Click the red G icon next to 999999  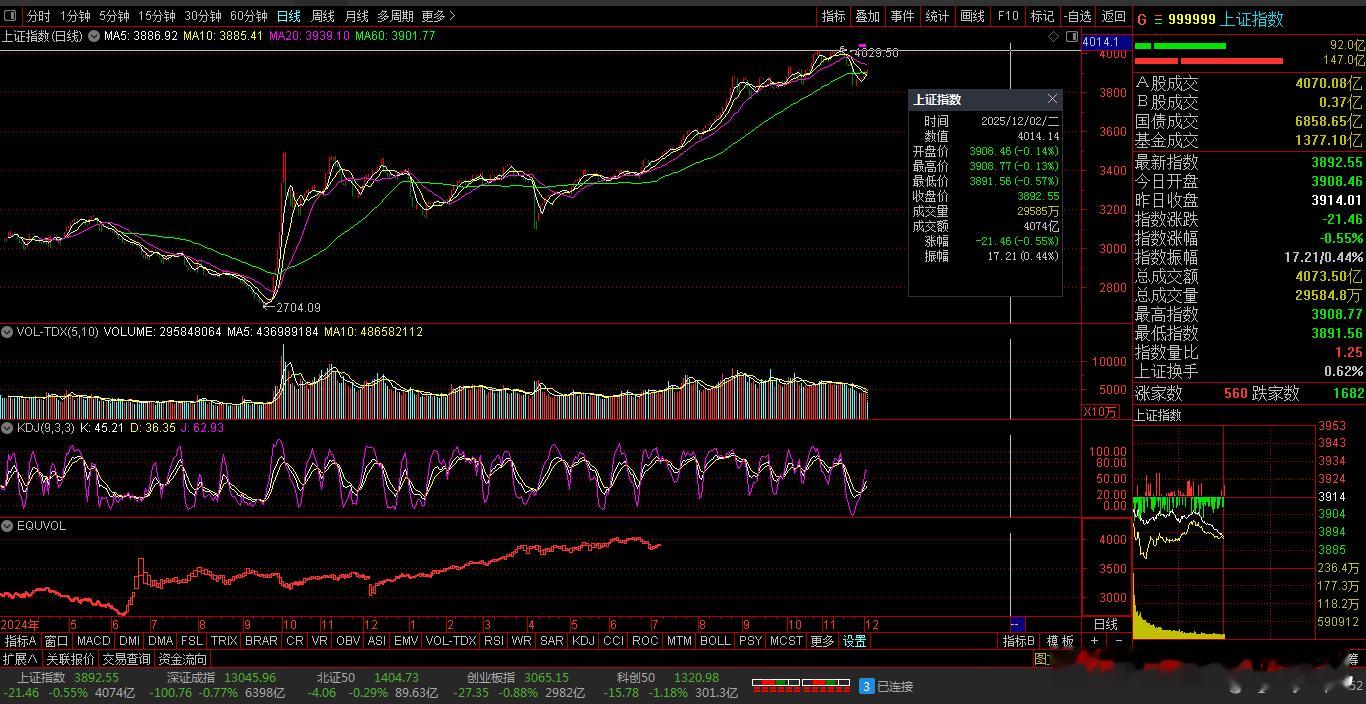pyautogui.click(x=1142, y=19)
